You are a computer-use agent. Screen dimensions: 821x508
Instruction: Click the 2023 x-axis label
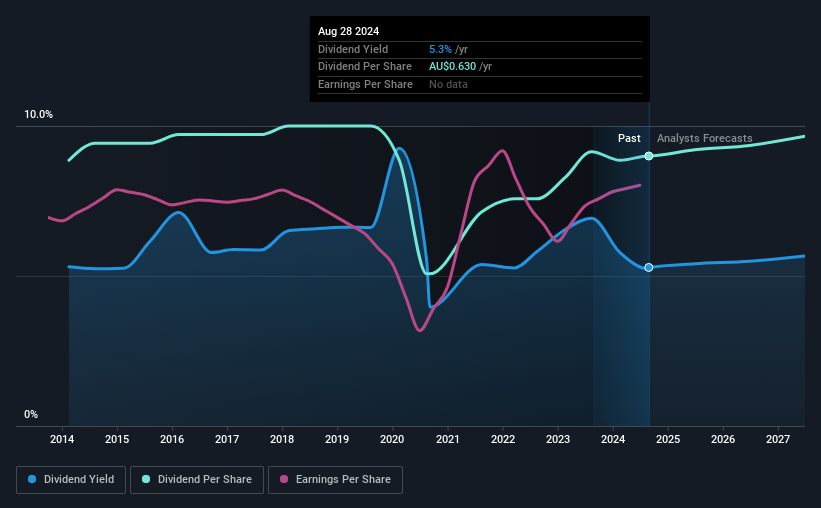558,439
